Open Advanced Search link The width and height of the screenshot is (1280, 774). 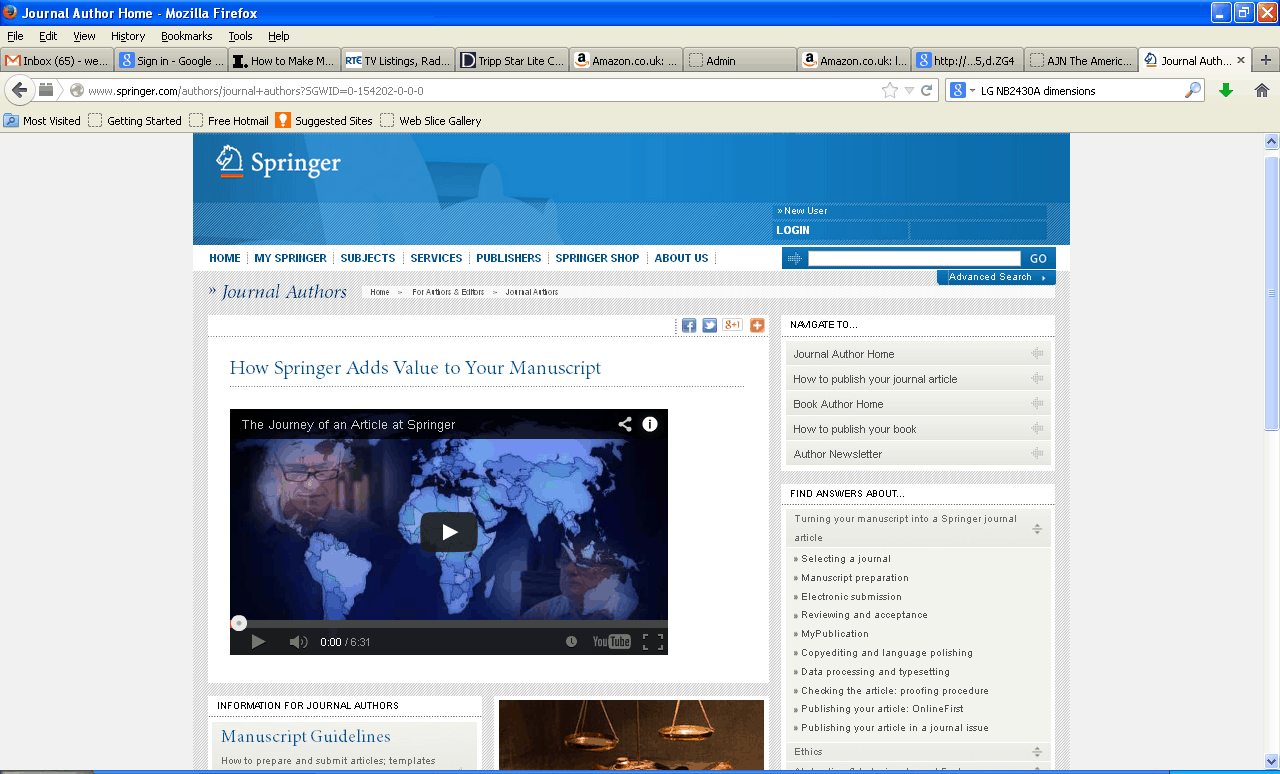tap(996, 277)
